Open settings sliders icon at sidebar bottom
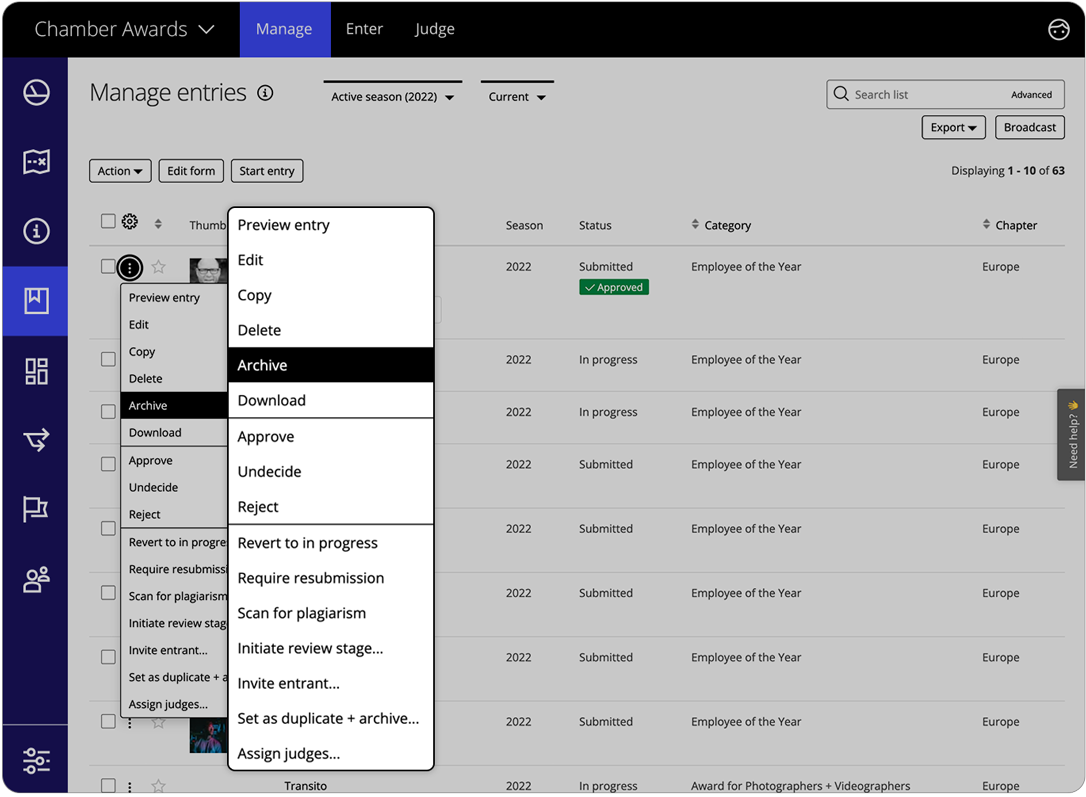1086x797 pixels. 36,760
